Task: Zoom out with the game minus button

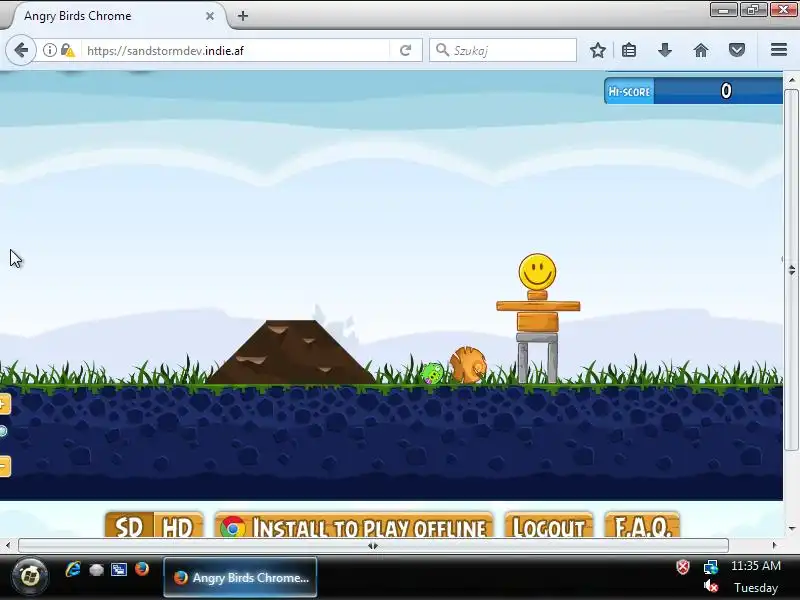Action: [4, 466]
